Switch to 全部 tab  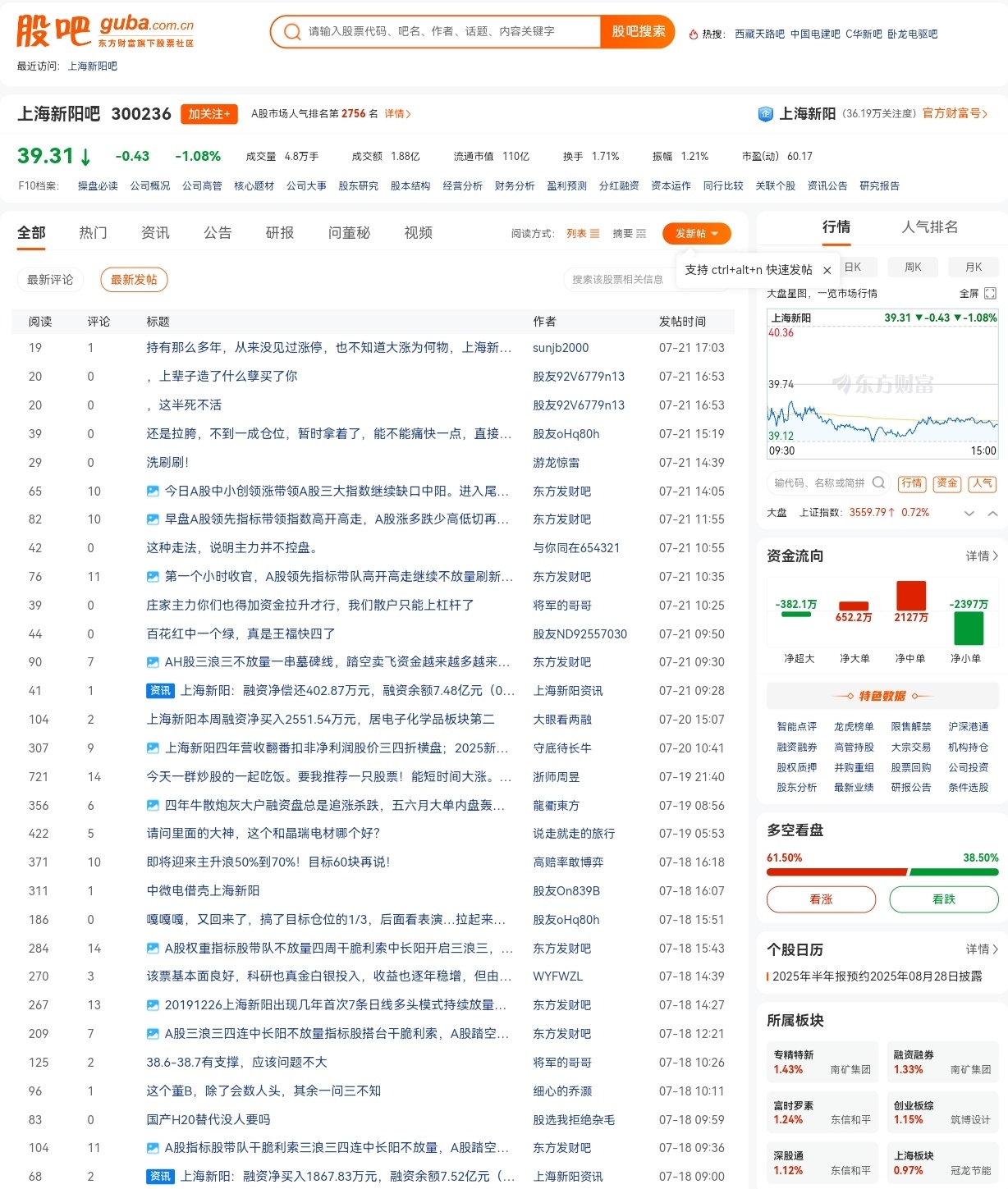coord(31,233)
